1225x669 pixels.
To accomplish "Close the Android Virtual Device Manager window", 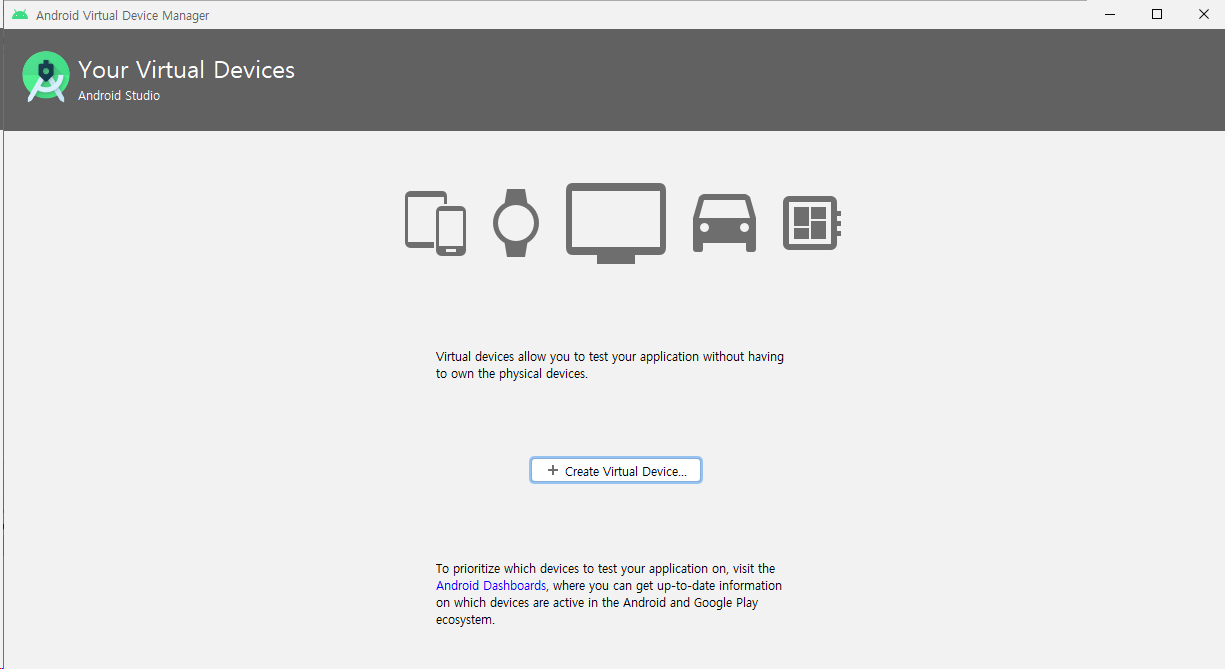I will point(1203,15).
